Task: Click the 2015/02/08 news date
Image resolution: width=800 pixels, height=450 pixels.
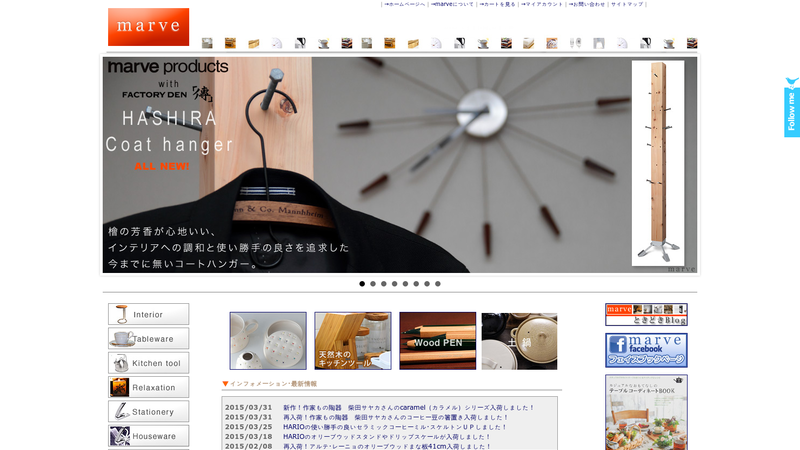Action: pyautogui.click(x=248, y=446)
